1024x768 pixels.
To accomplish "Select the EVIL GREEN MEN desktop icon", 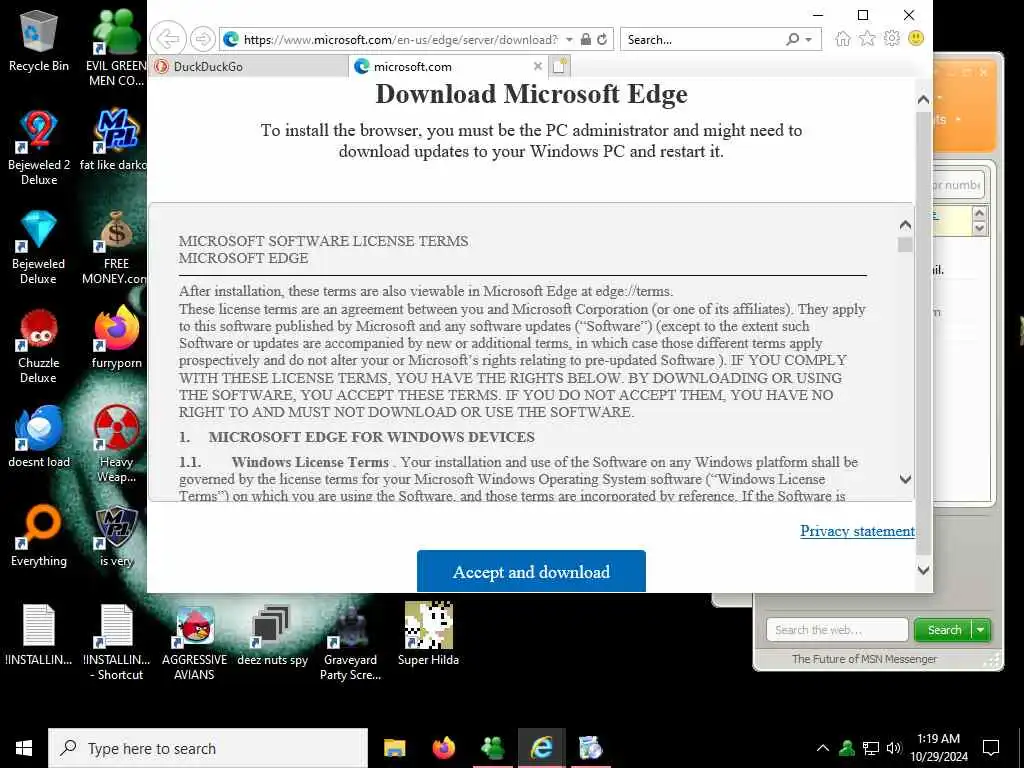I will click(x=117, y=47).
